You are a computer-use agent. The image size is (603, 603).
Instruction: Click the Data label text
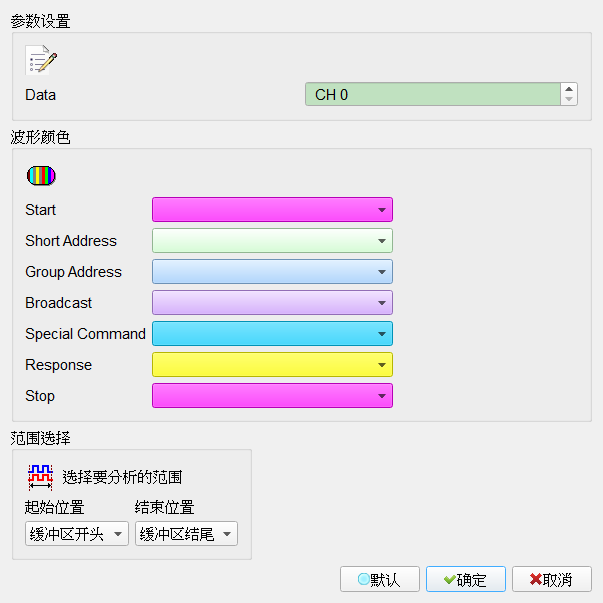pos(40,95)
